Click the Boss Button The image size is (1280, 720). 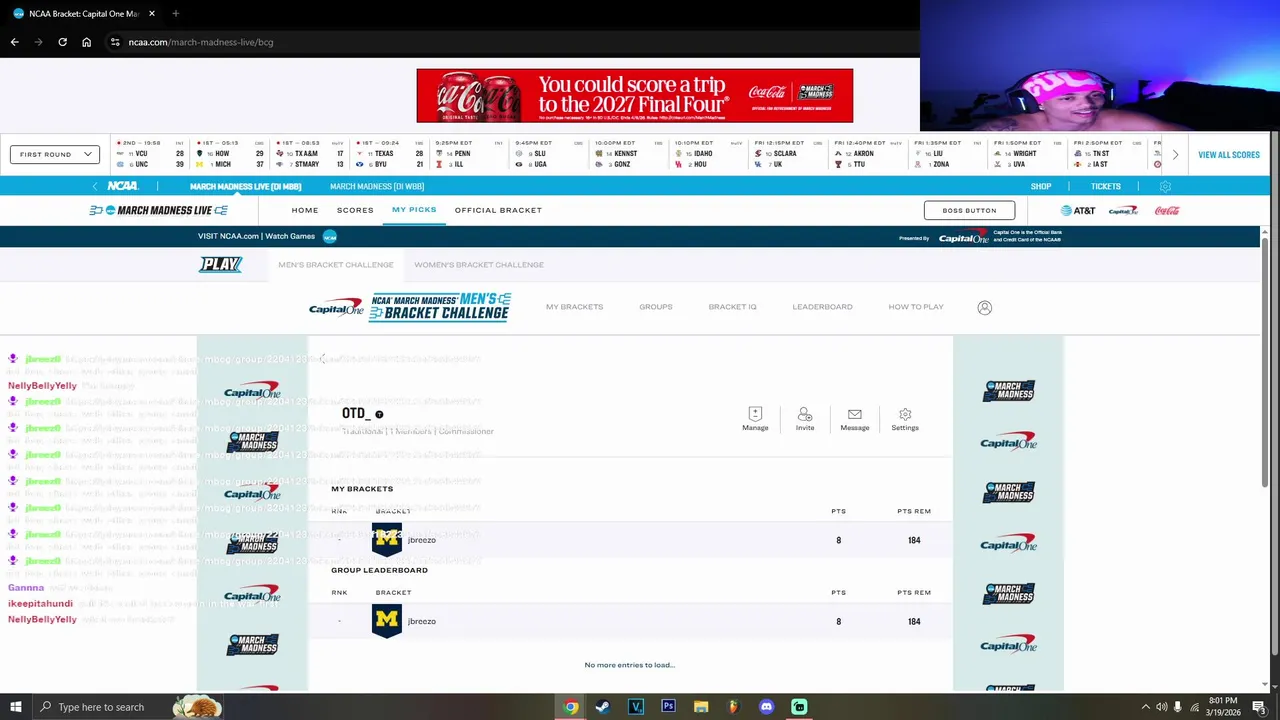969,210
